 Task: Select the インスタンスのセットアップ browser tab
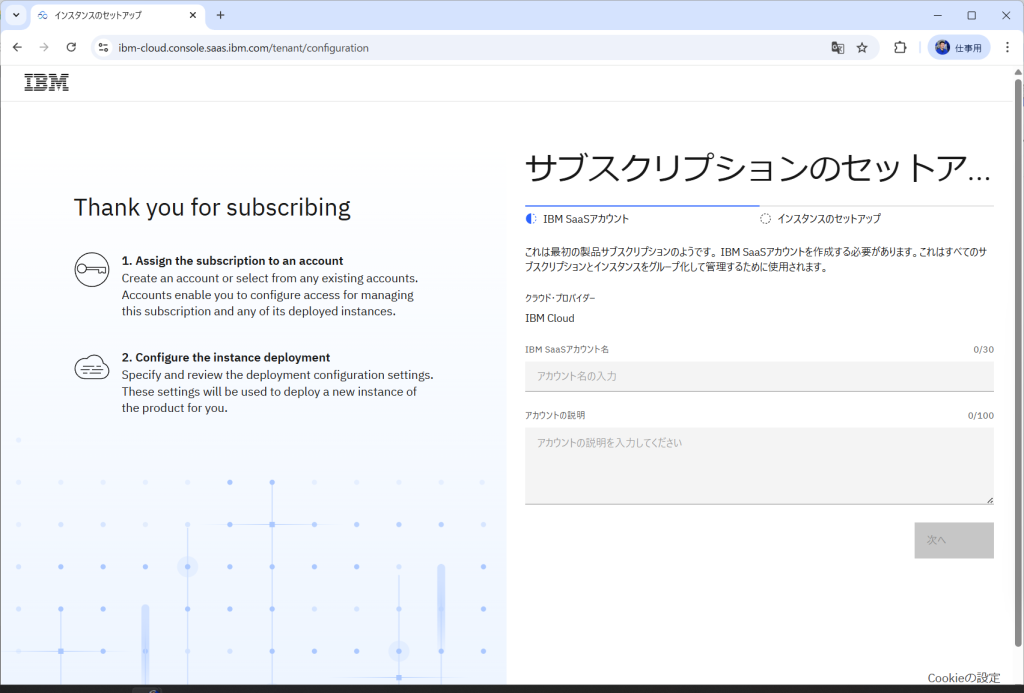(118, 15)
